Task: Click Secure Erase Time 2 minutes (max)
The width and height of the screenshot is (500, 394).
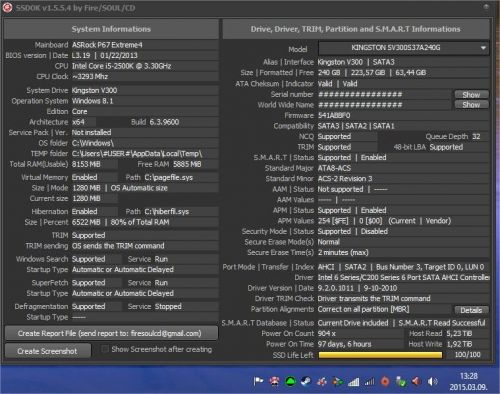Action: 343,252
